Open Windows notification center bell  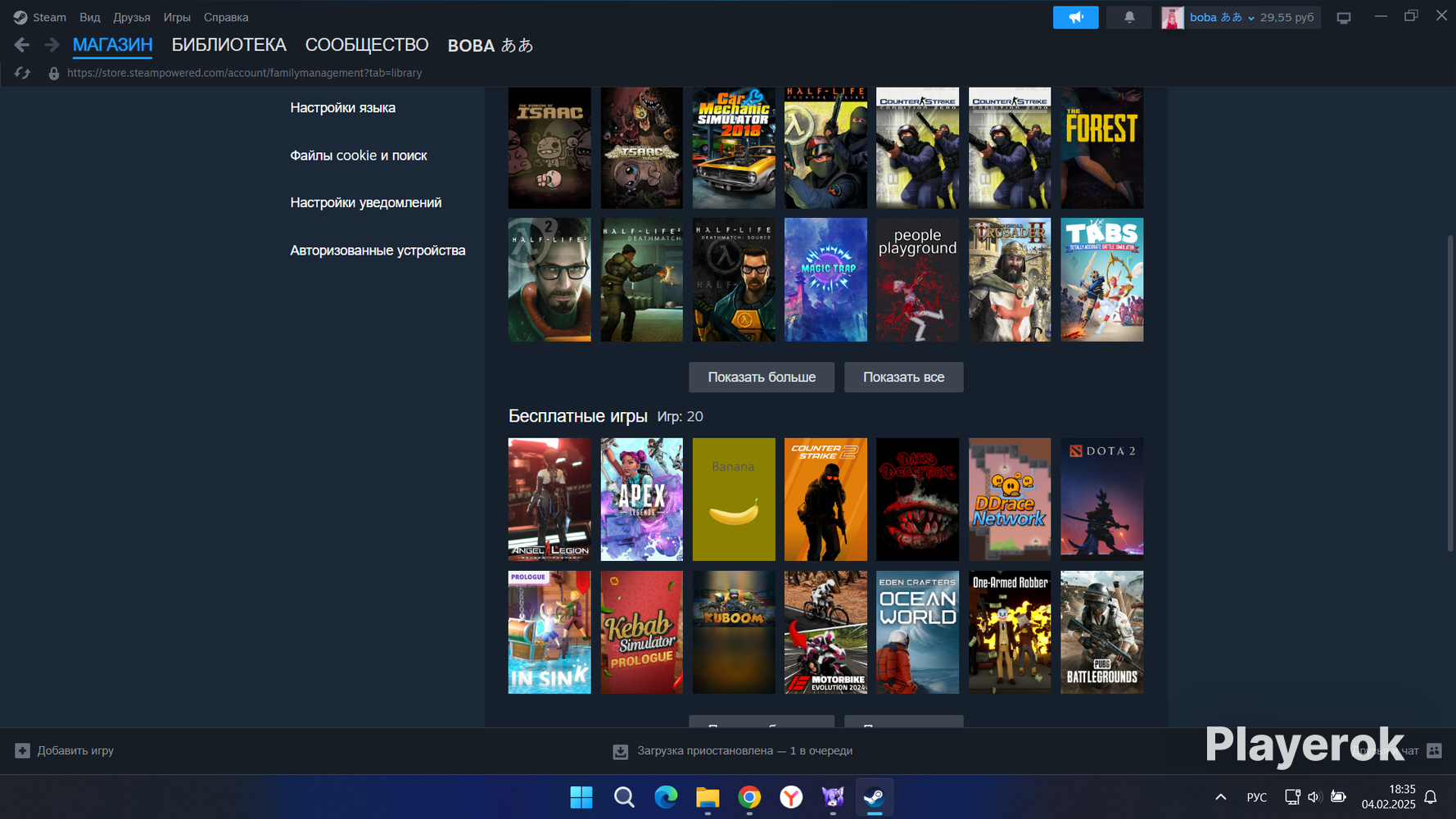coord(1431,797)
